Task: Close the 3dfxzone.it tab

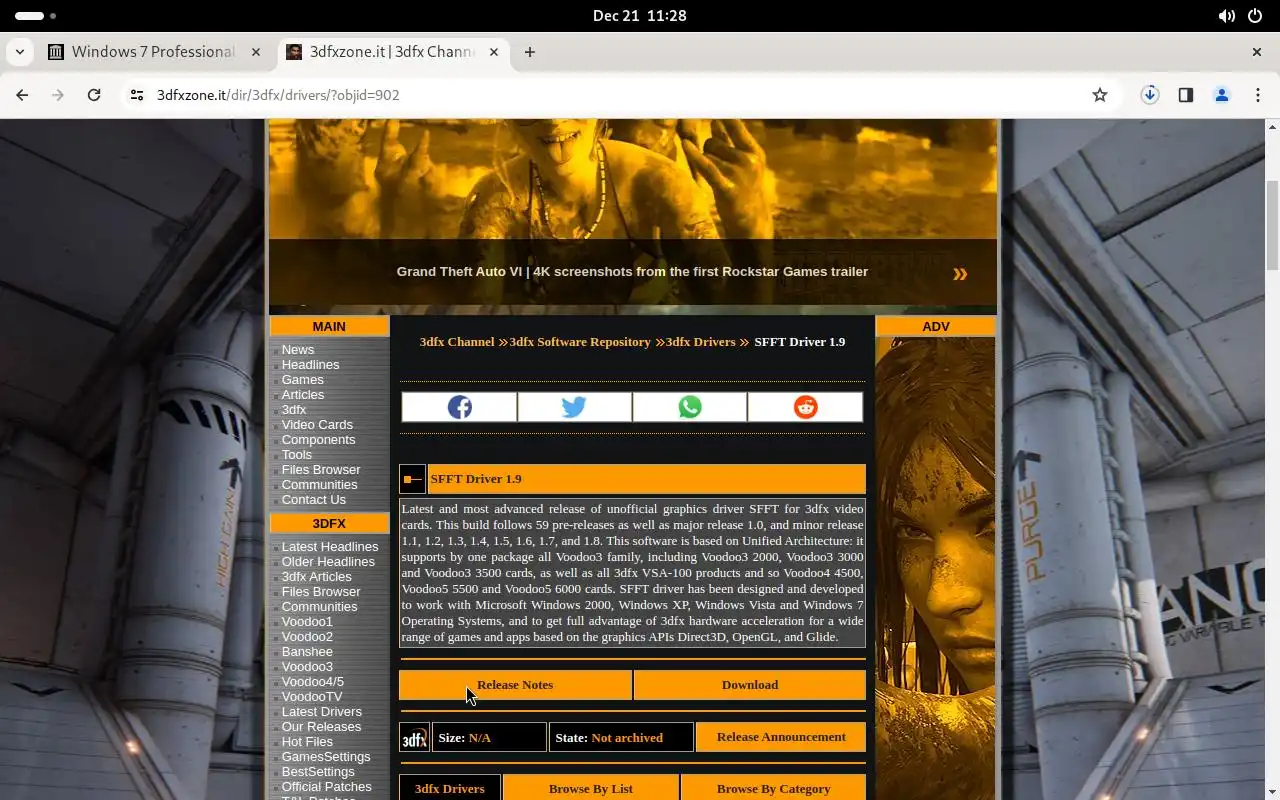Action: coord(494,52)
